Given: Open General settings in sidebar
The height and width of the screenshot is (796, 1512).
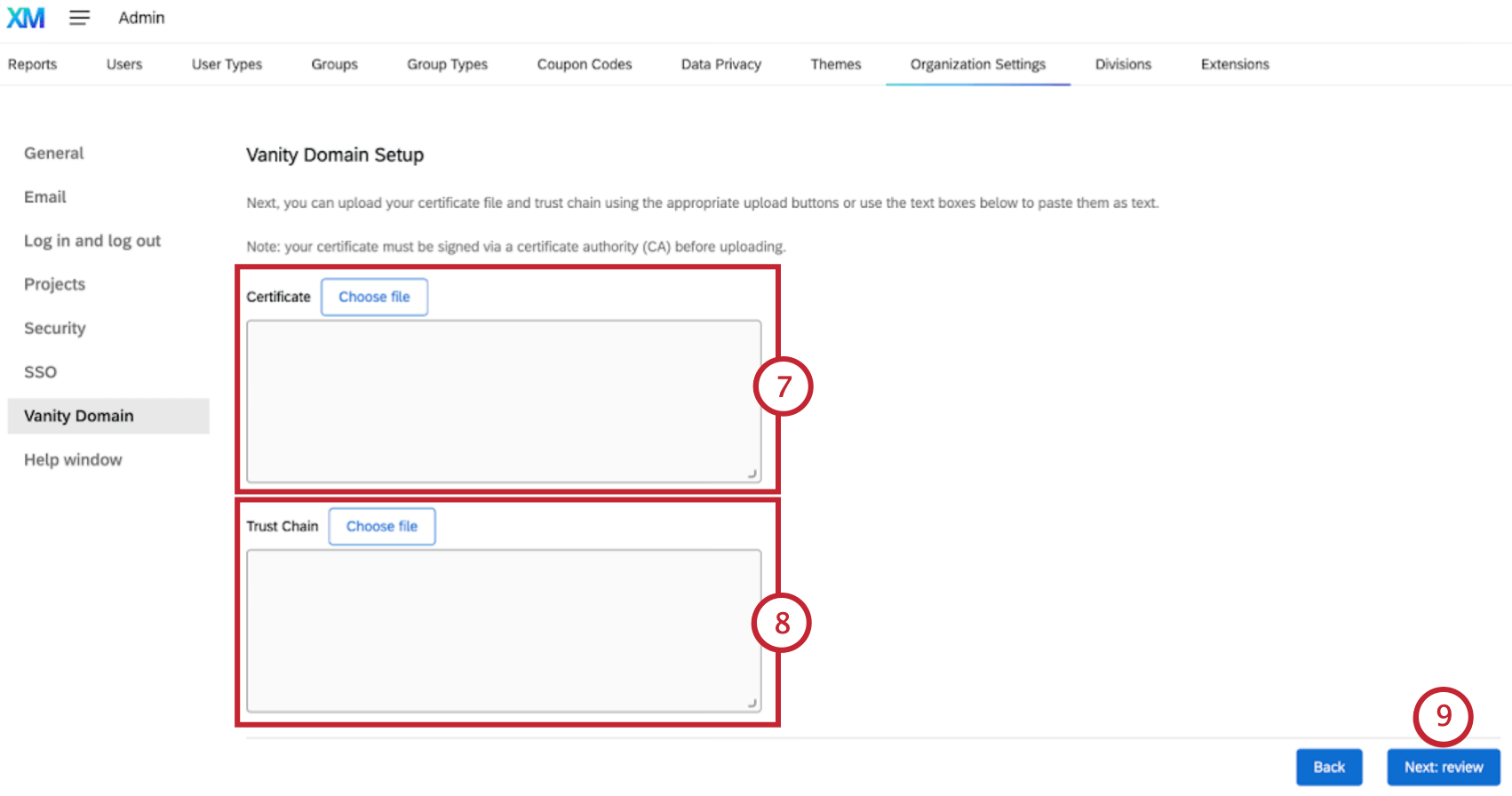Looking at the screenshot, I should (x=54, y=153).
